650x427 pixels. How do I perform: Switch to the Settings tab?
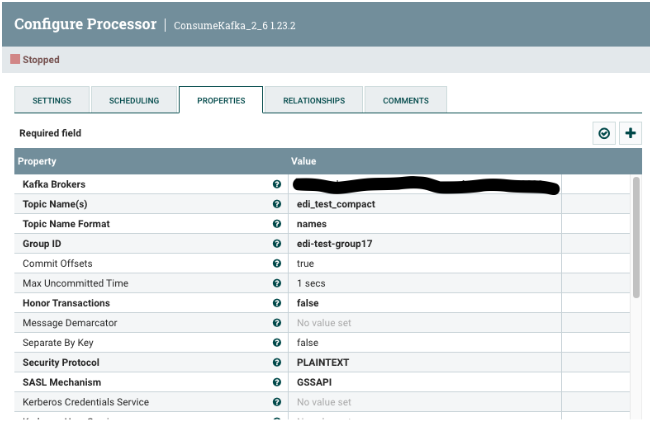pos(52,100)
